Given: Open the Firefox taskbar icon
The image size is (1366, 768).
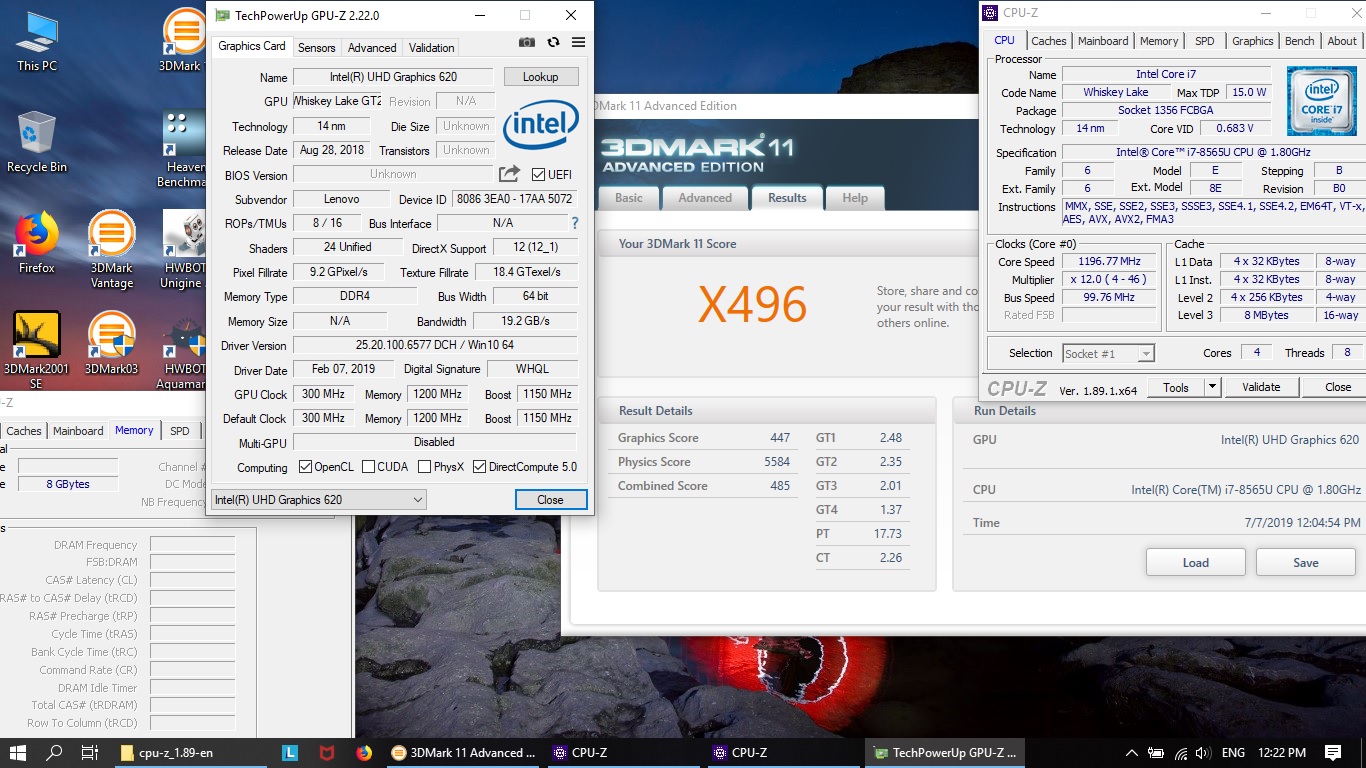Looking at the screenshot, I should (x=363, y=753).
